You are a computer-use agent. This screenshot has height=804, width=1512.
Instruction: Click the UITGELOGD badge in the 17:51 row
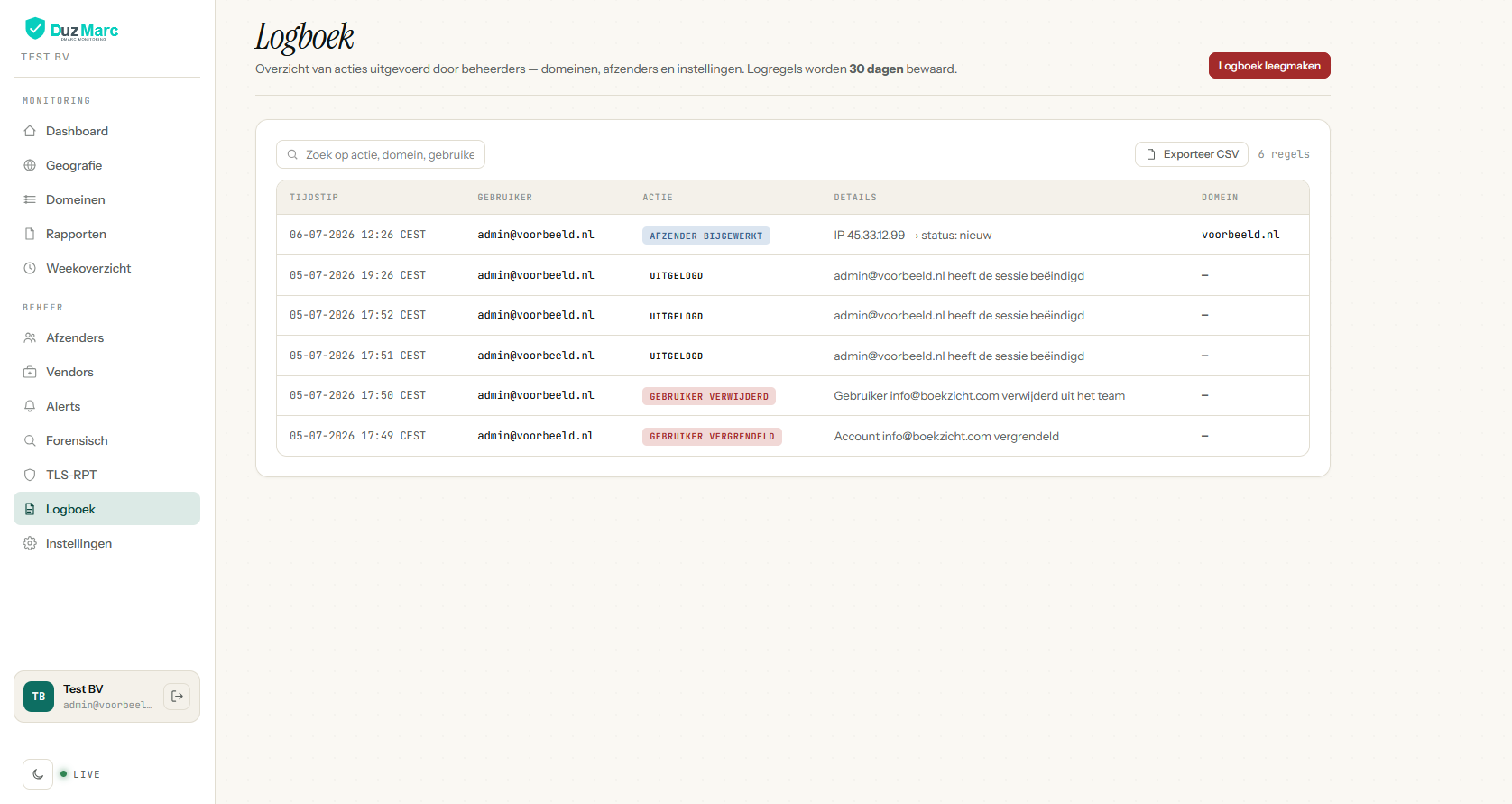pos(677,356)
